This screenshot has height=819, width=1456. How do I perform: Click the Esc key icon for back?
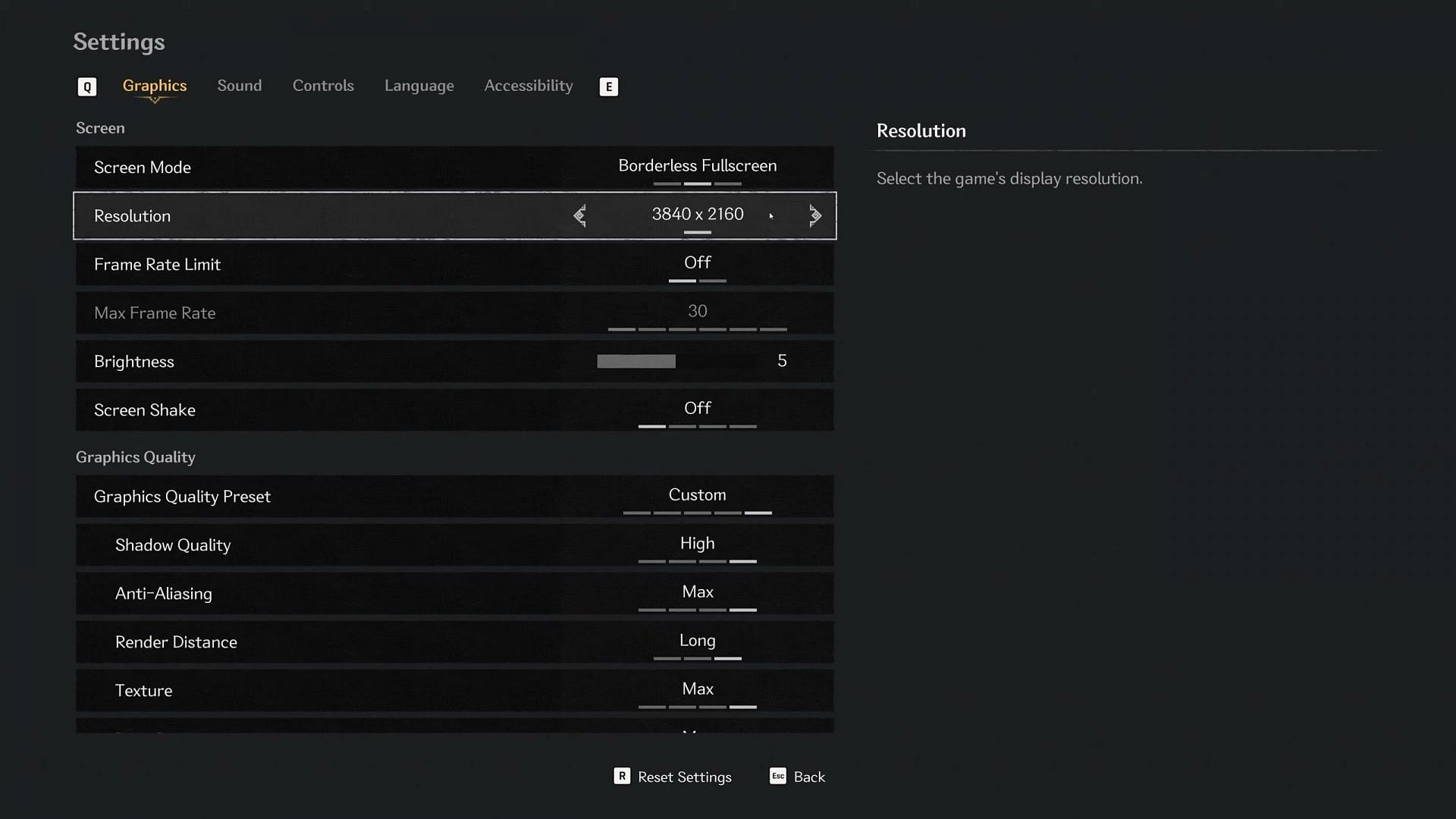(778, 776)
